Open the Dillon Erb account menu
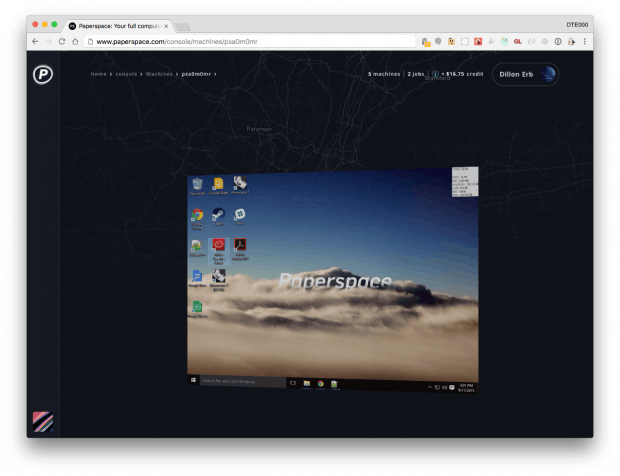This screenshot has width=620, height=476. (525, 74)
